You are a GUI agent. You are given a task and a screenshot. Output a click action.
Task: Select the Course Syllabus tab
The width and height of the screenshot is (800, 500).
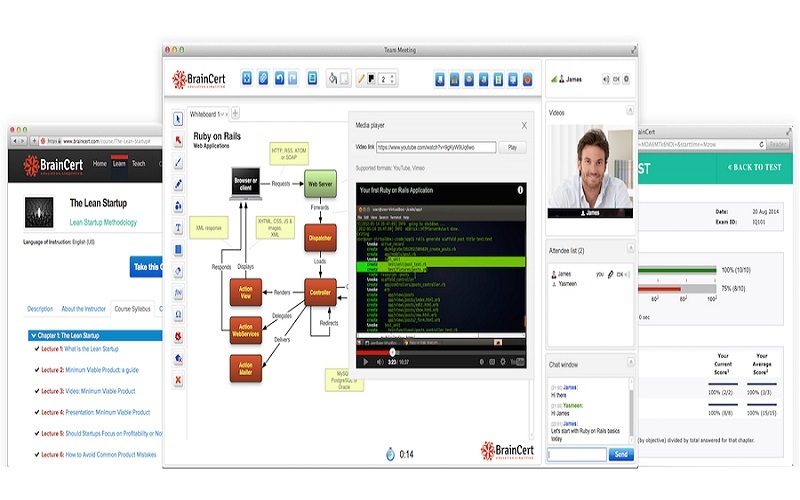[132, 309]
